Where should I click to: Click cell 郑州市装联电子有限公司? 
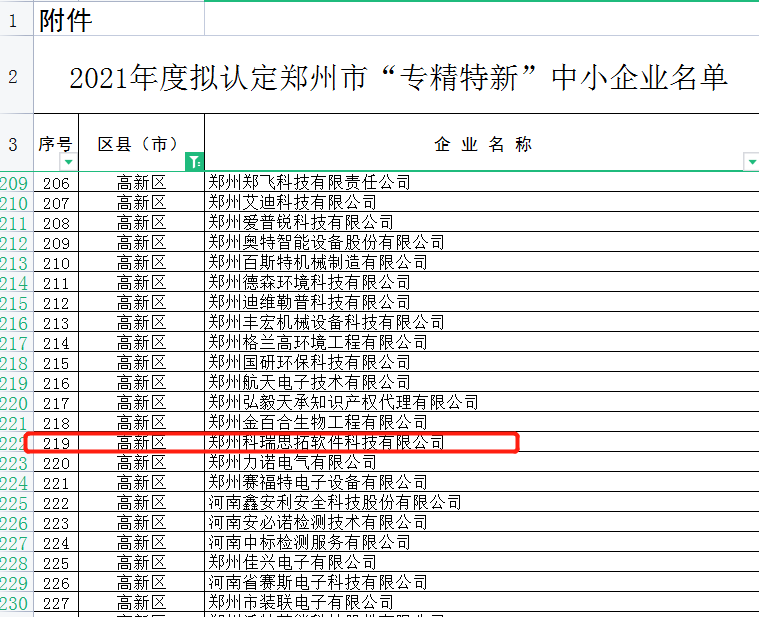tap(482, 602)
